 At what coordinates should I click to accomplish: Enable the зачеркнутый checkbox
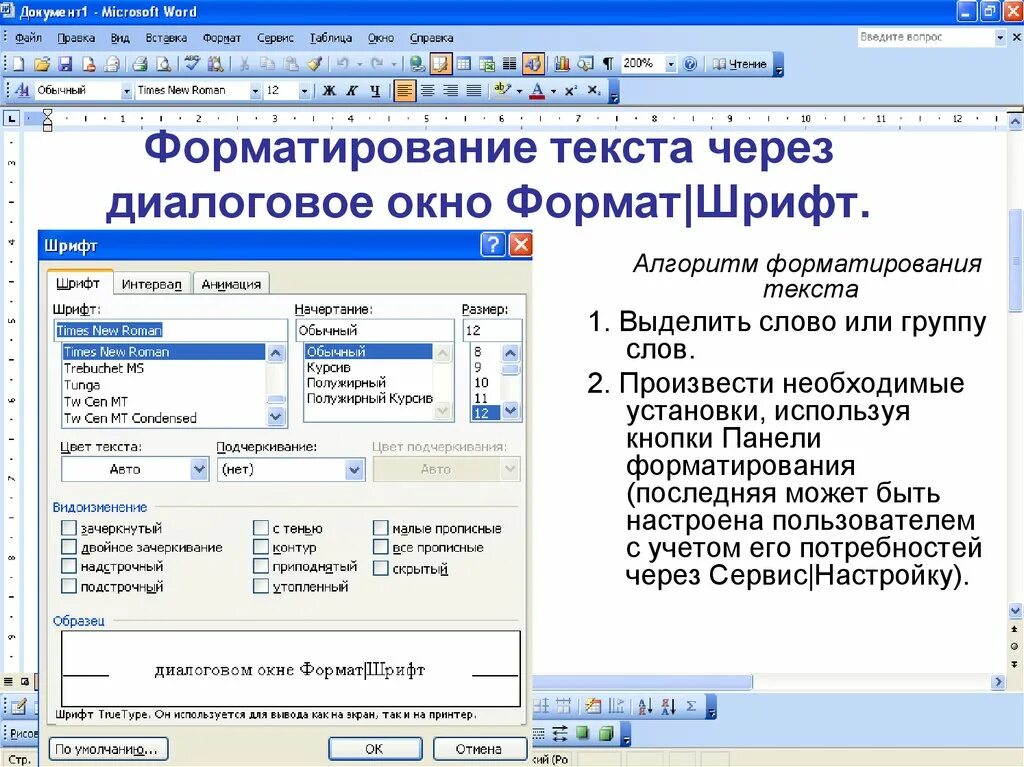[69, 528]
